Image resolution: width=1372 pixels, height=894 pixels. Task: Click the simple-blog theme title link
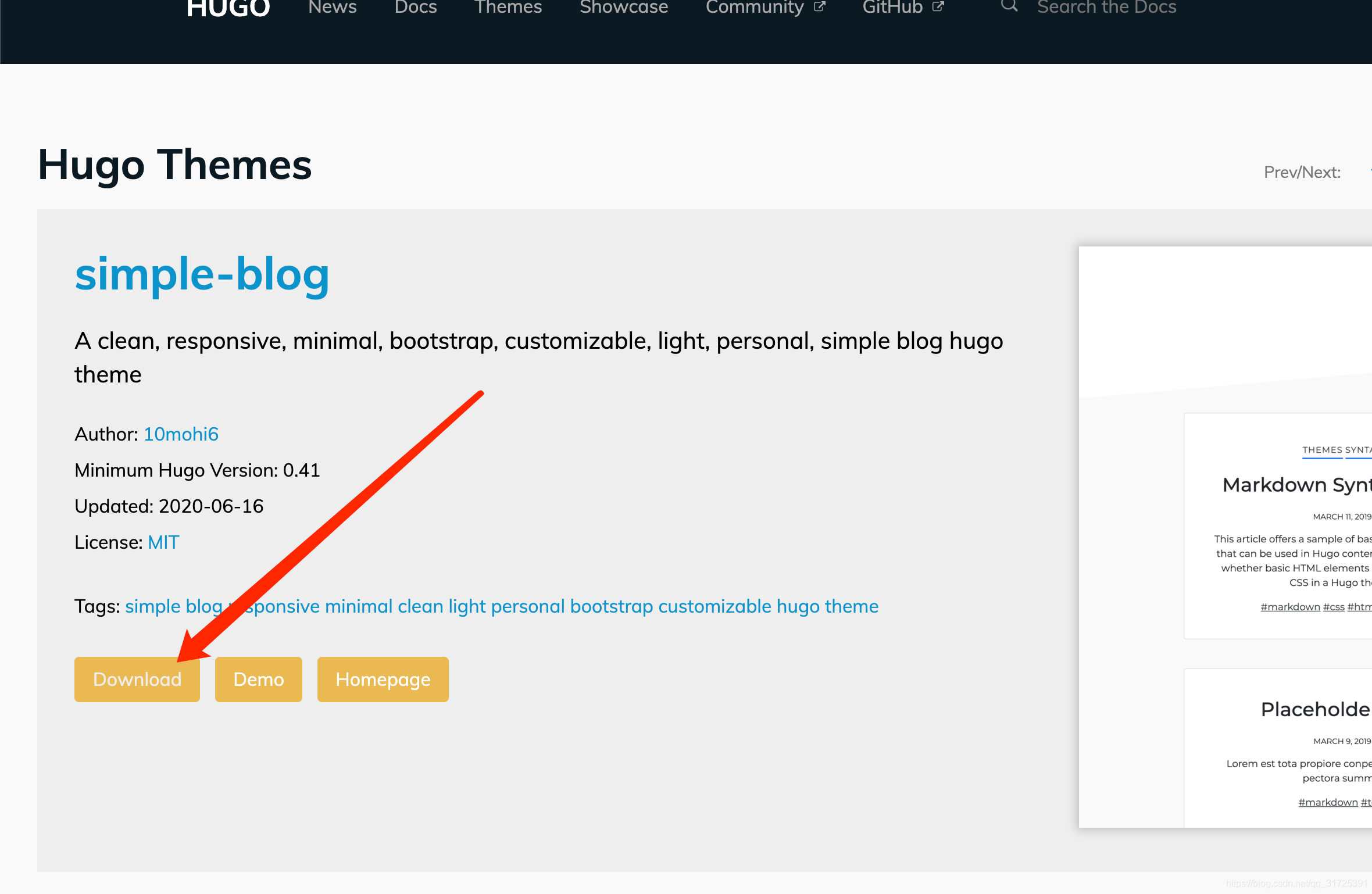pyautogui.click(x=202, y=274)
